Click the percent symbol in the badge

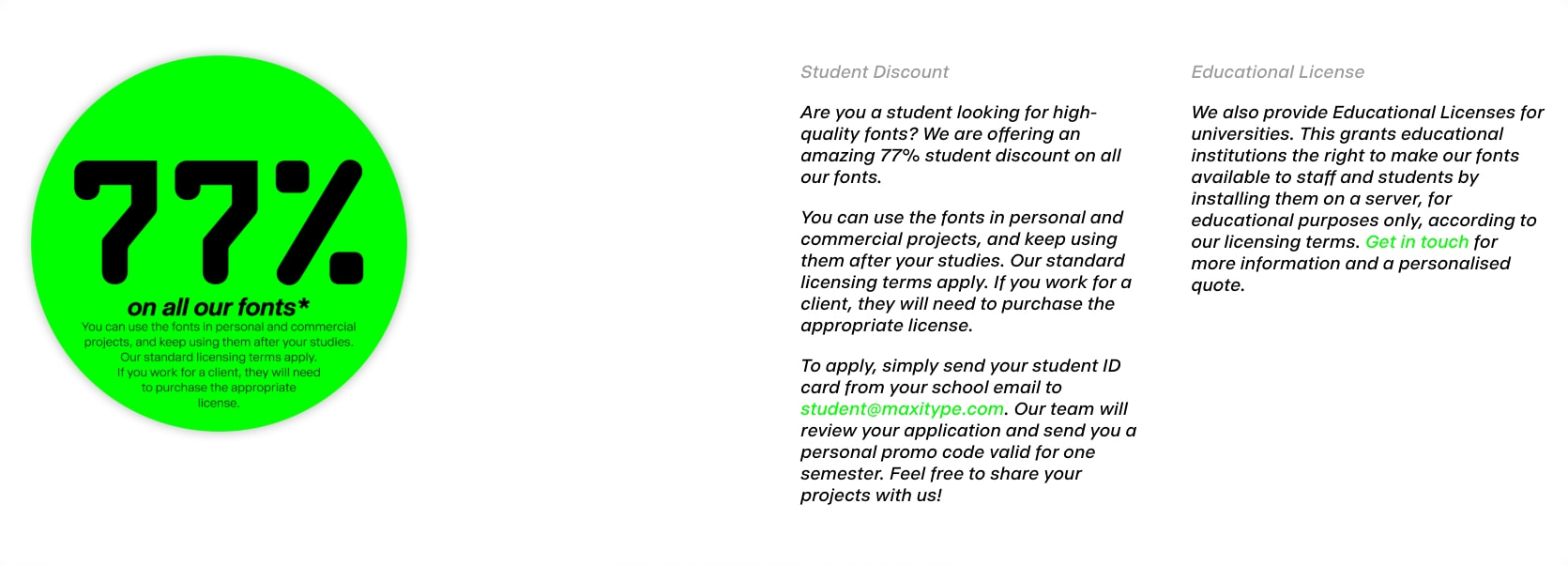point(319,222)
